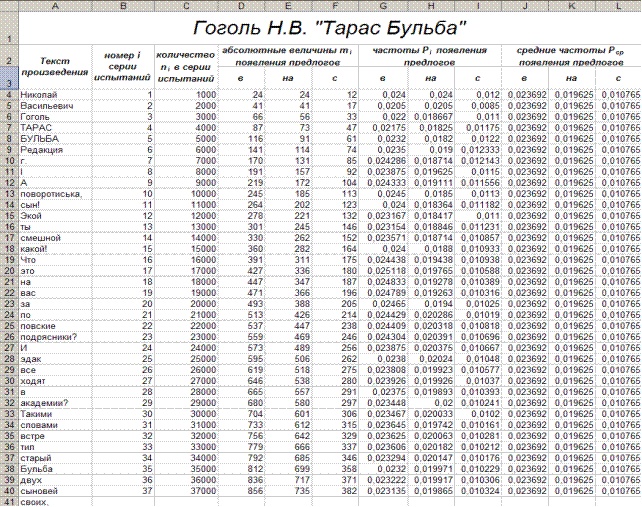Select row 20 header
Image resolution: width=642 pixels, height=507 pixels.
[x=9, y=271]
